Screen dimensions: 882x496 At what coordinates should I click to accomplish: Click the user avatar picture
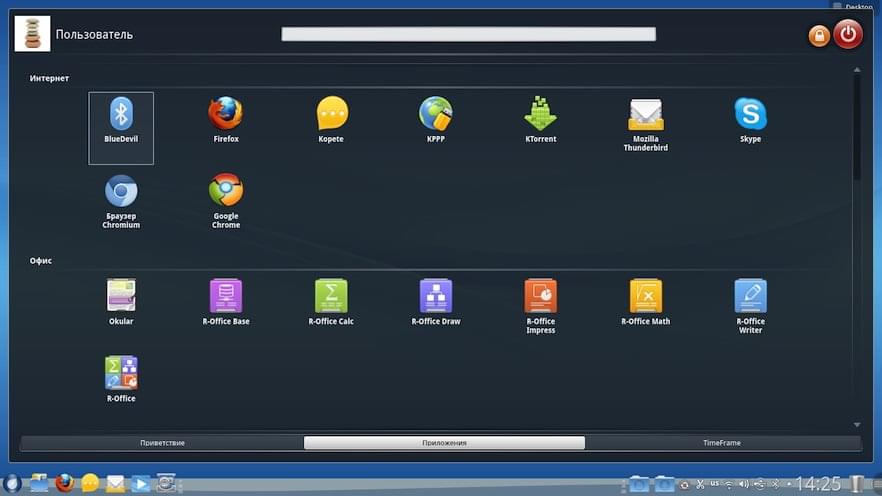pos(32,34)
